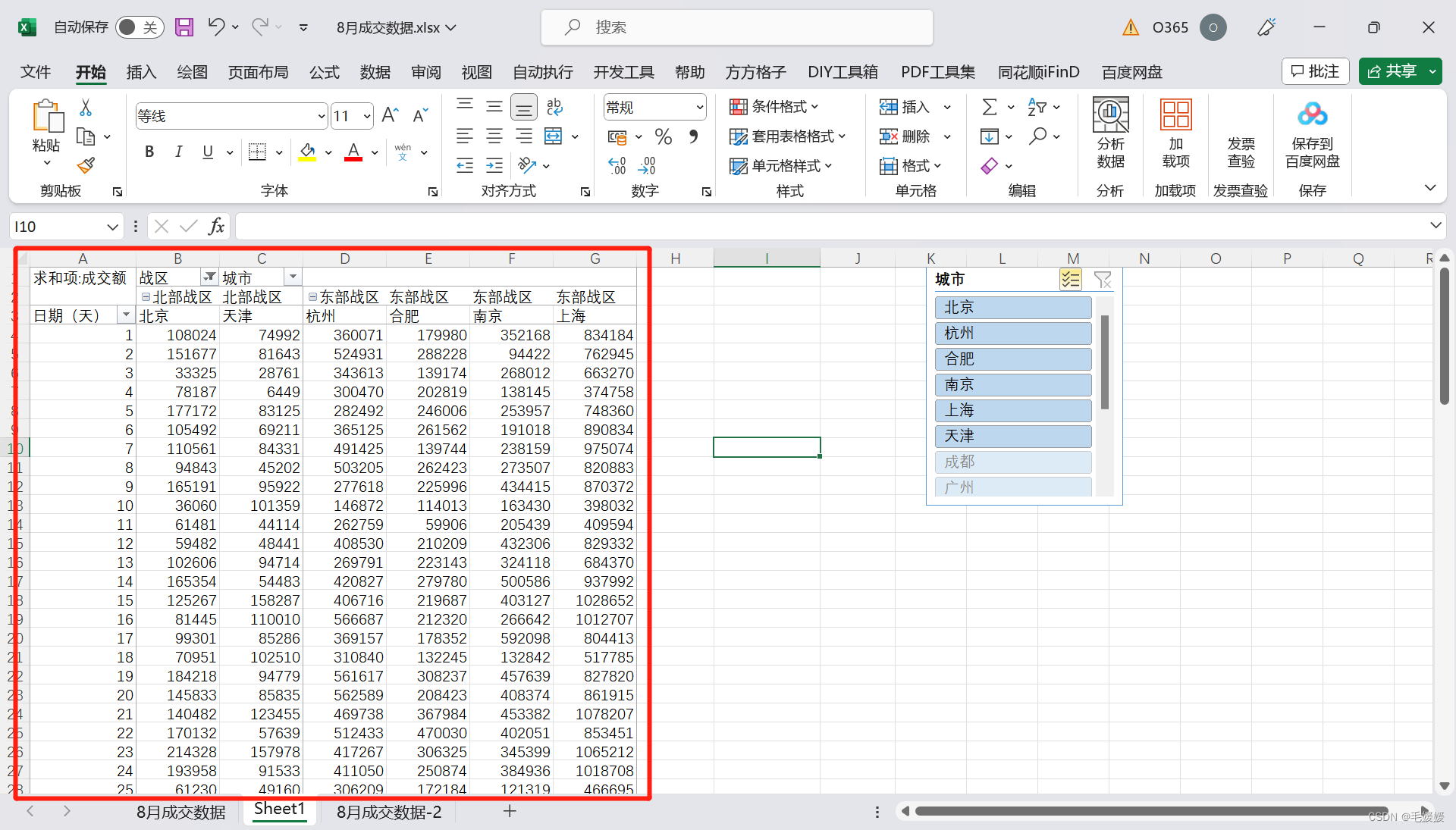
Task: Toggle 杭州 in city slicer
Action: tap(1013, 333)
